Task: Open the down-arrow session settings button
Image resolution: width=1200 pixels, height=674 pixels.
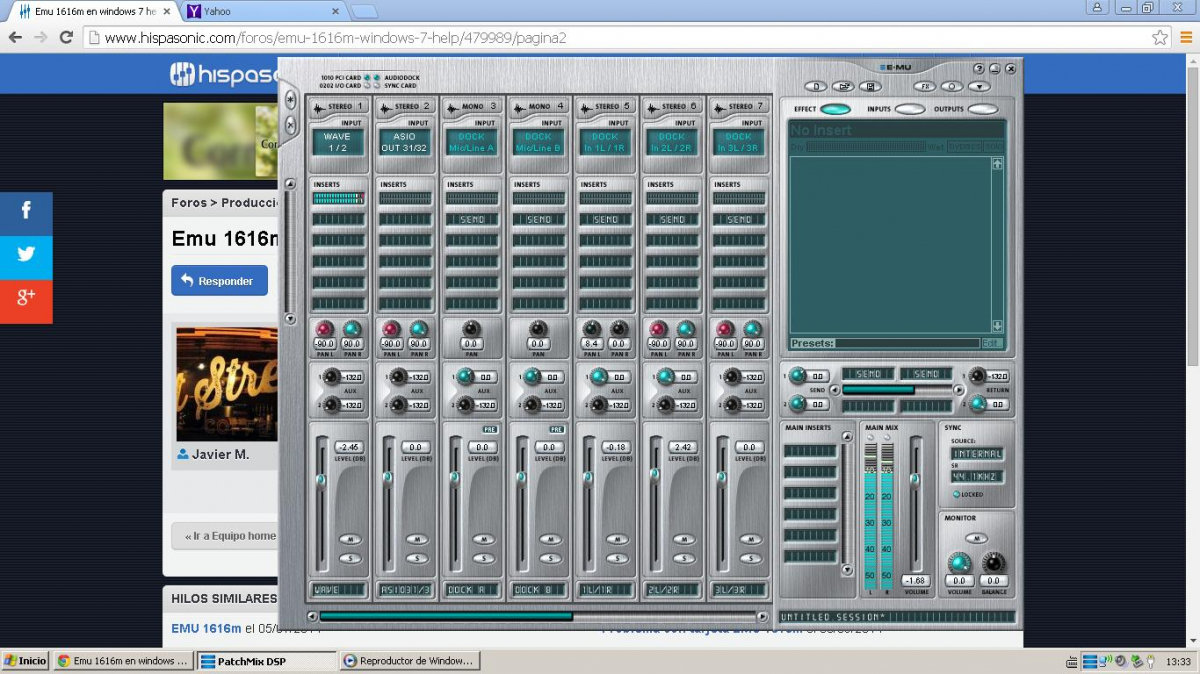Action: pyautogui.click(x=978, y=86)
